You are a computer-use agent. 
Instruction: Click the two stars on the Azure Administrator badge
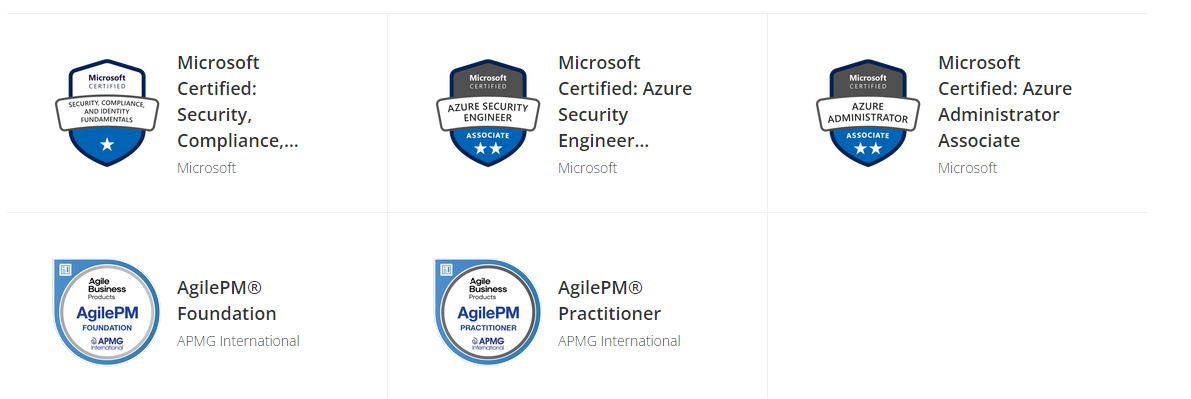click(867, 149)
